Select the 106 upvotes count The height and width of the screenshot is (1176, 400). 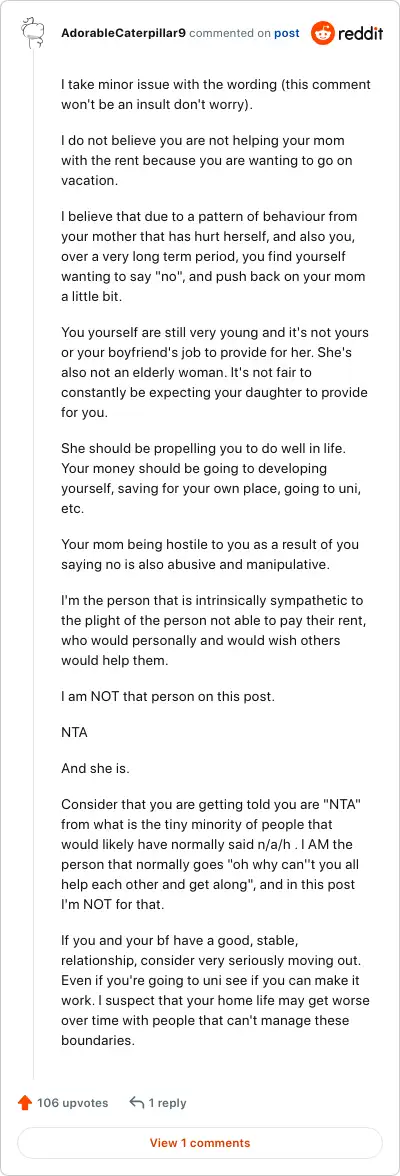point(73,1102)
